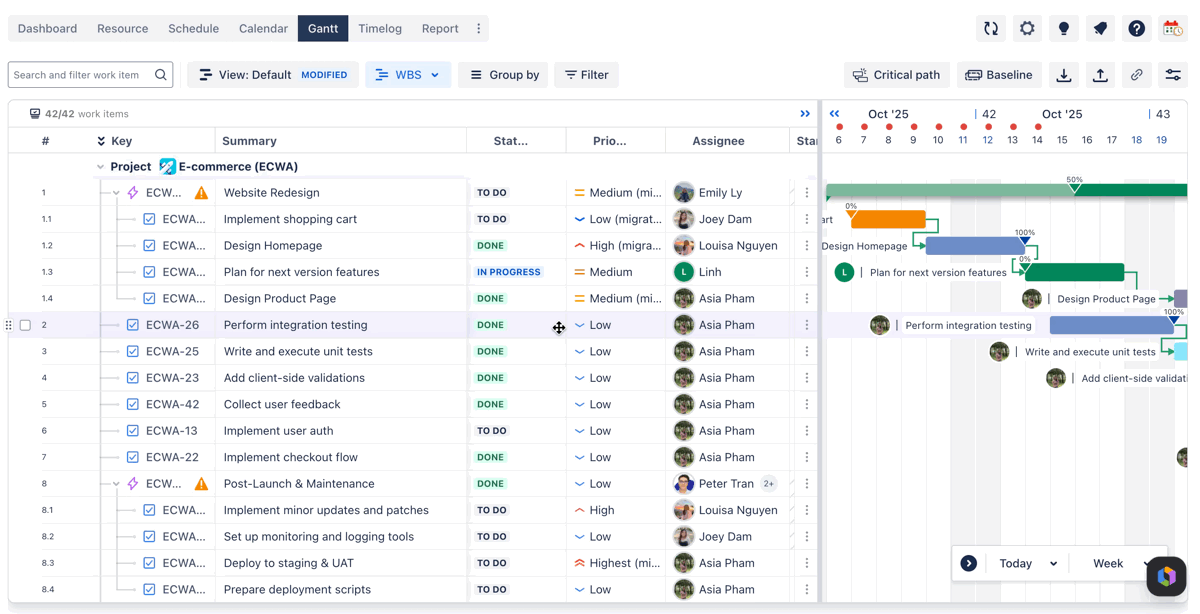Click the copy link icon
This screenshot has width=1200, height=614.
click(x=1137, y=75)
